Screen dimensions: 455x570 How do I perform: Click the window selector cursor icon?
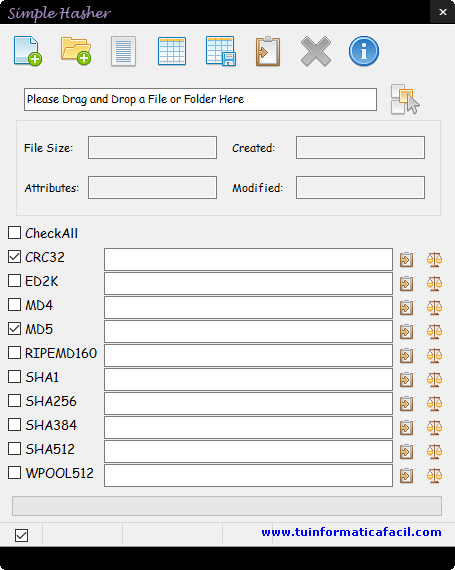coord(405,99)
